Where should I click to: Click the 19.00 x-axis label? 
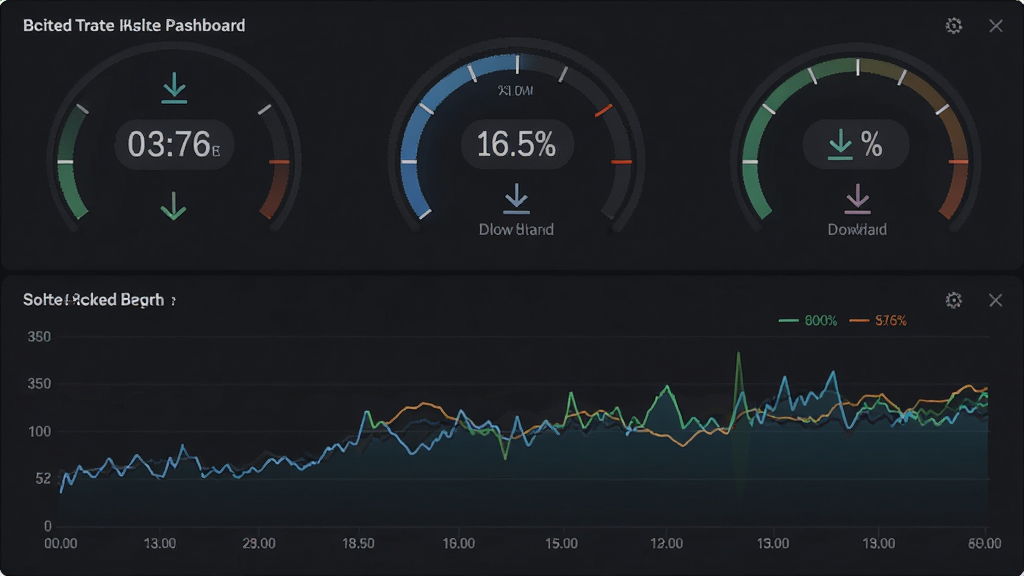(x=878, y=543)
